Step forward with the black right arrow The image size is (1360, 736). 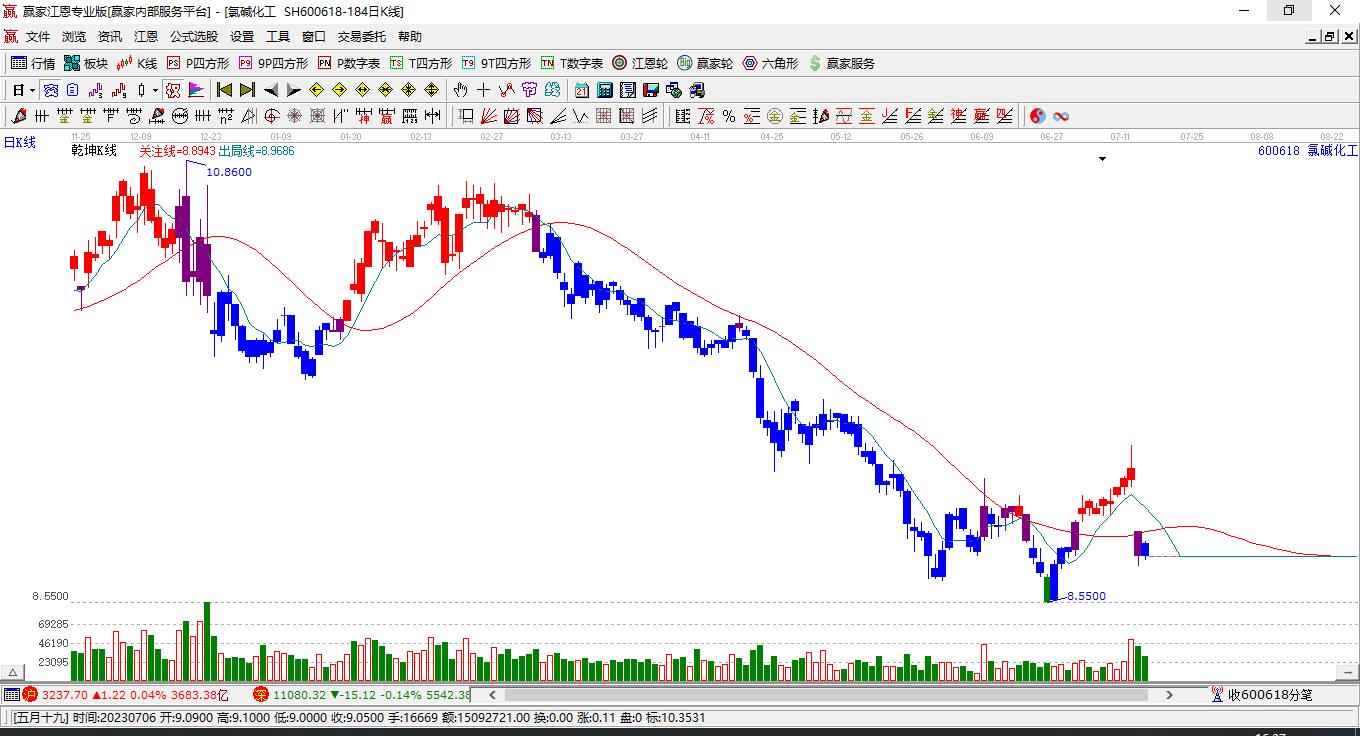click(x=294, y=90)
